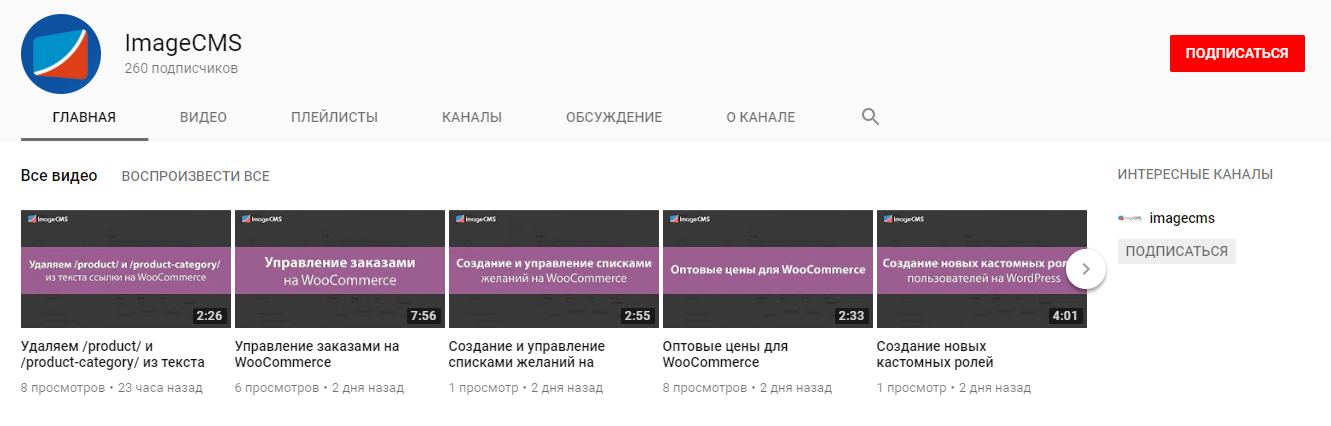Click the ImageCMS channel title
This screenshot has width=1331, height=426.
pyautogui.click(x=183, y=44)
